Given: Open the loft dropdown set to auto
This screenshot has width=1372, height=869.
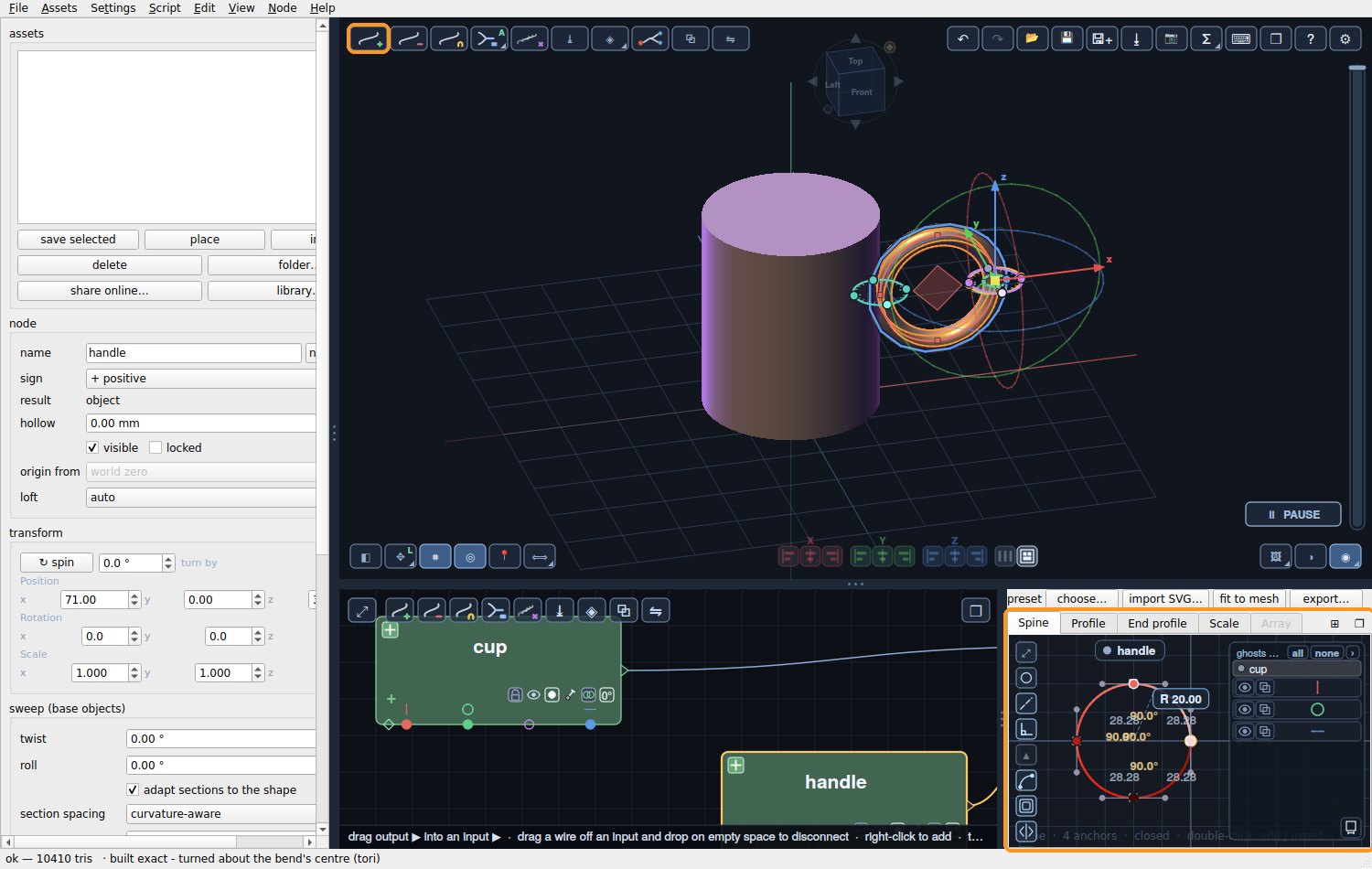Looking at the screenshot, I should click(x=201, y=497).
